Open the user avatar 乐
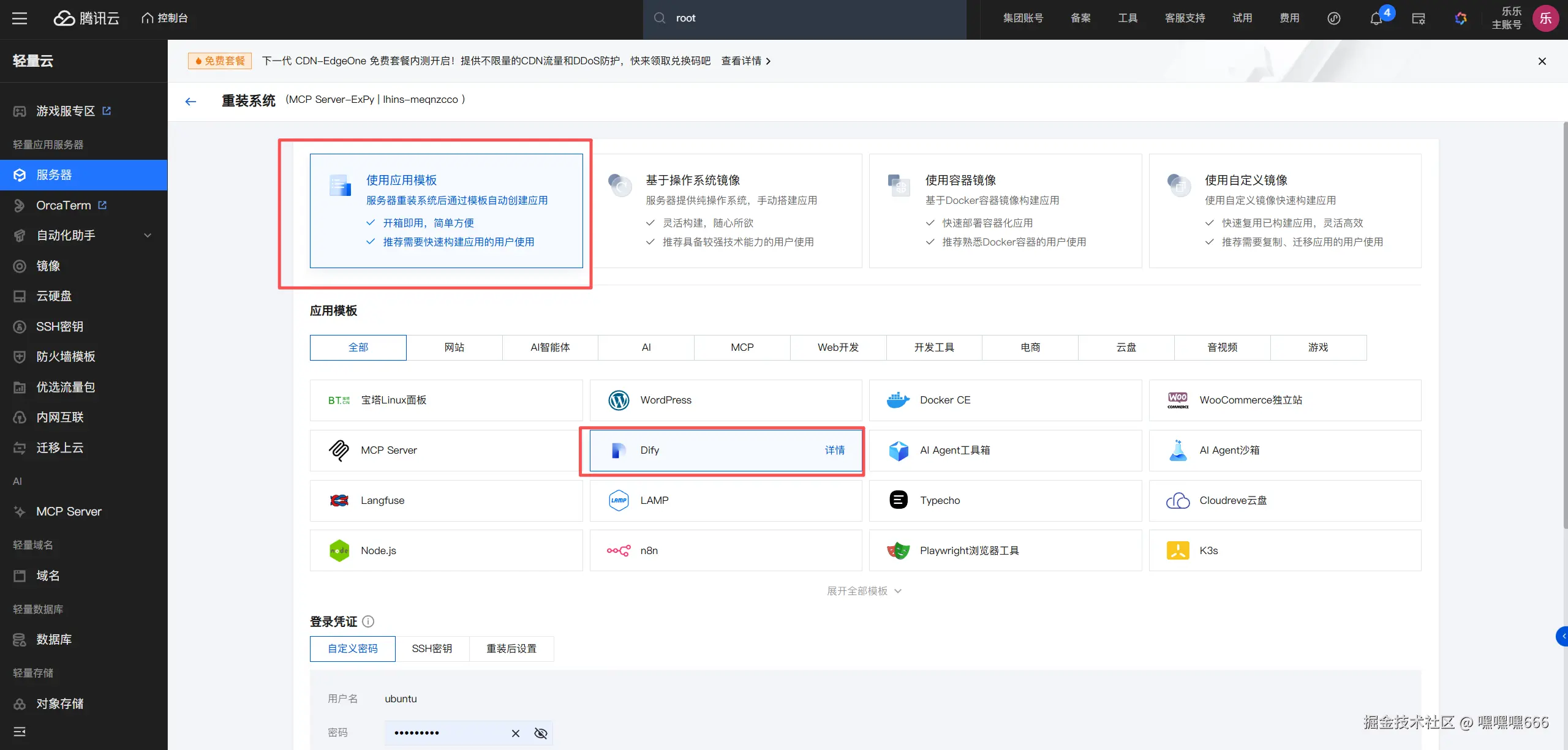Screen dimensions: 1568x750 pos(1545,18)
